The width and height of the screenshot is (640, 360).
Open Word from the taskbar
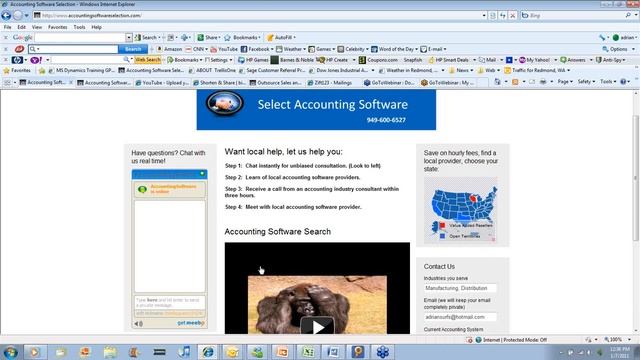tap(332, 352)
